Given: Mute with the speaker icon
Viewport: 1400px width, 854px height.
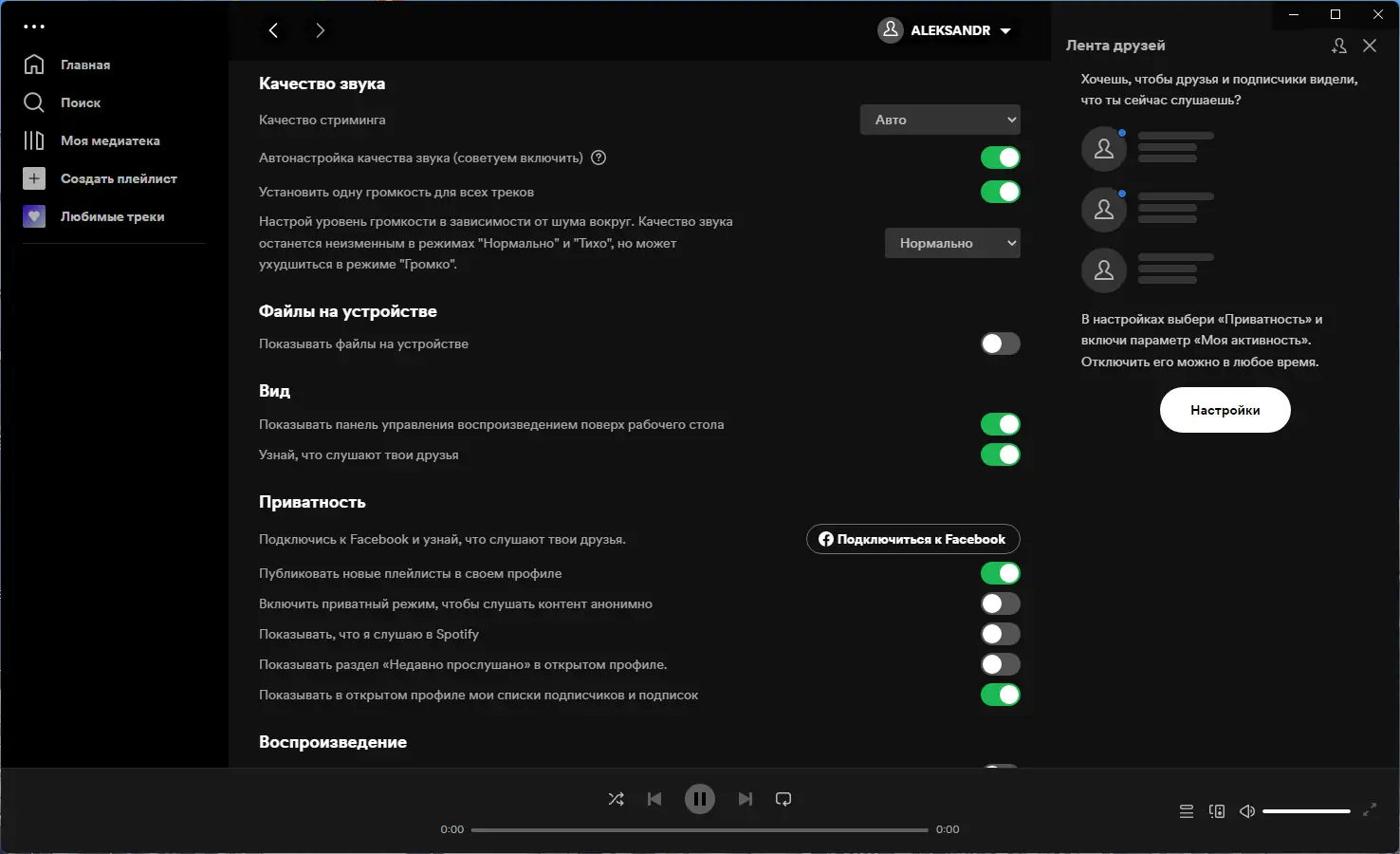Looking at the screenshot, I should [x=1247, y=811].
